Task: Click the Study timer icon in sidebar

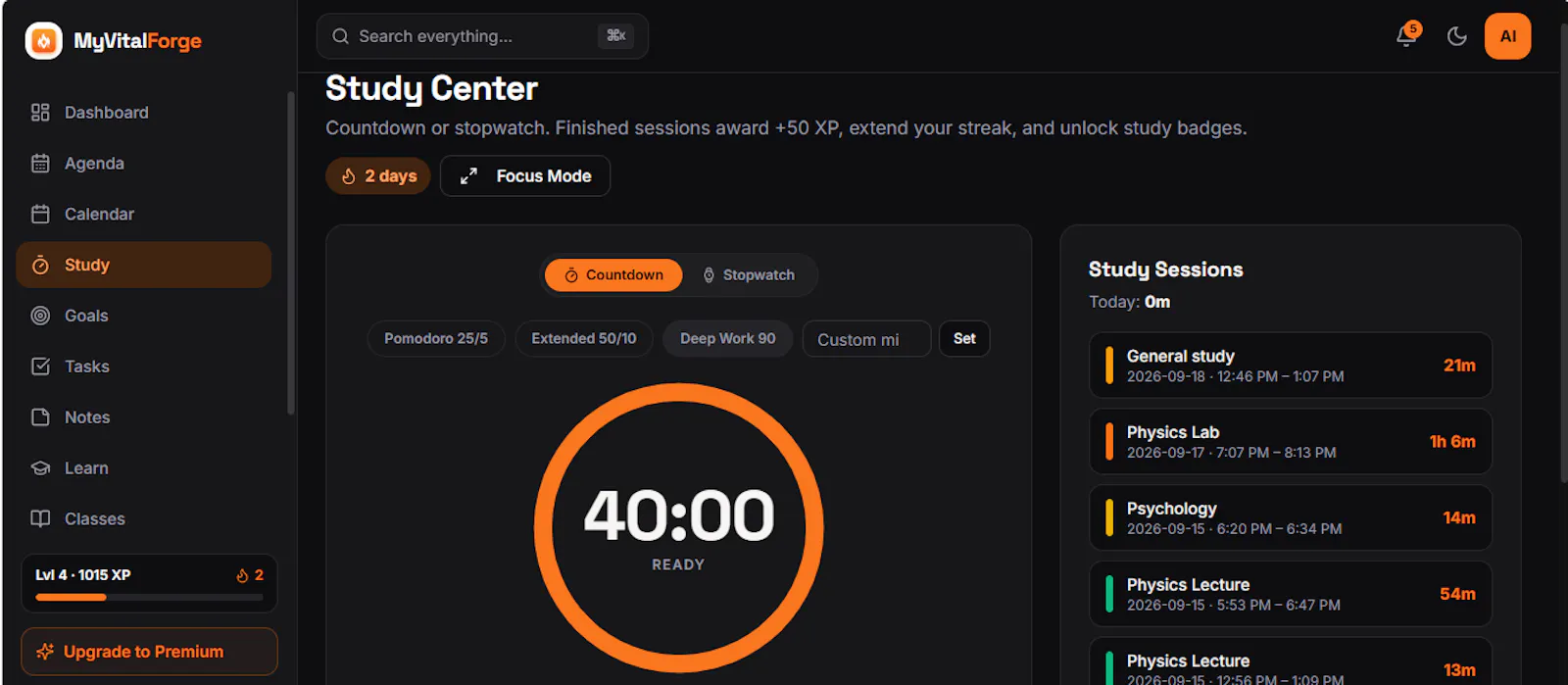Action: pyautogui.click(x=40, y=266)
